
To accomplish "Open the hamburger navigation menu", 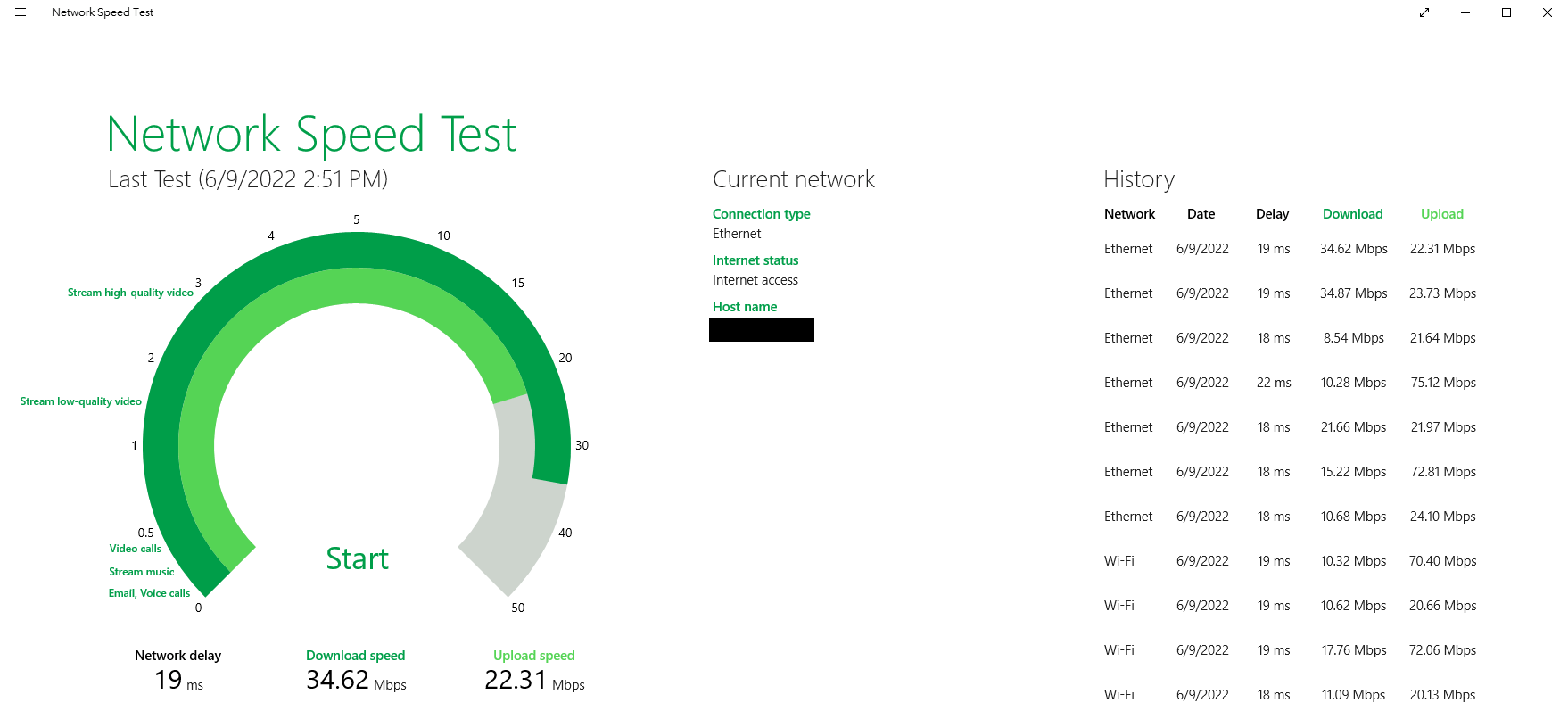I will pos(21,12).
